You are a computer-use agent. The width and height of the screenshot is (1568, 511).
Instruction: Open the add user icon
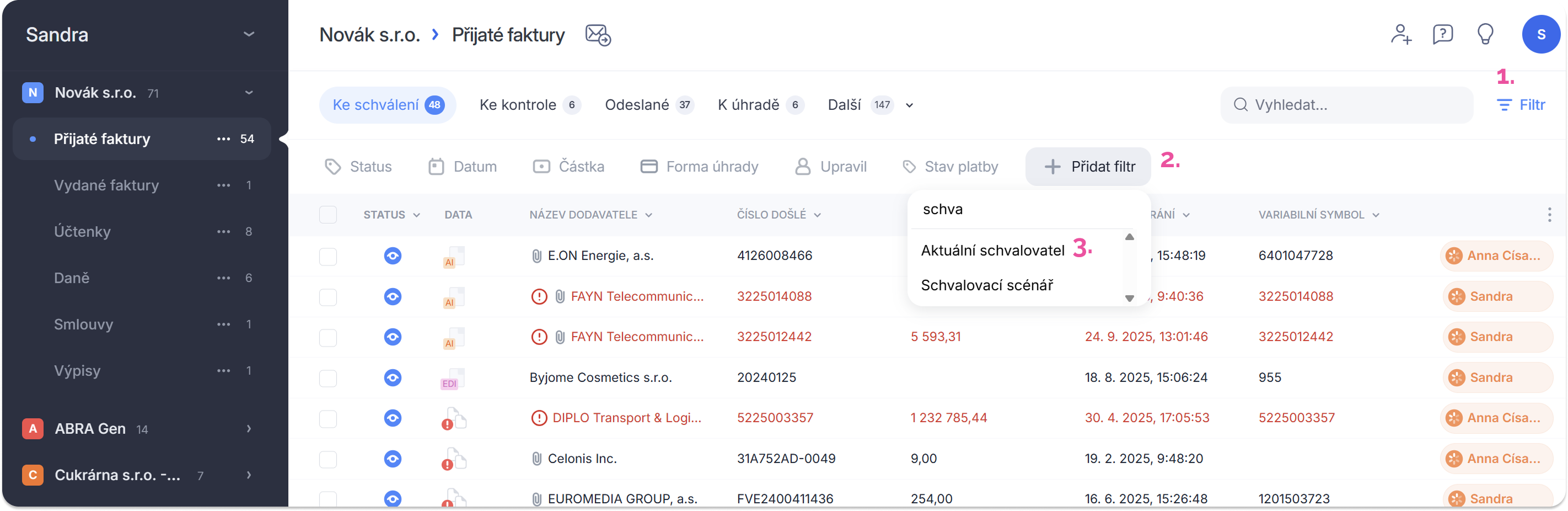1400,34
